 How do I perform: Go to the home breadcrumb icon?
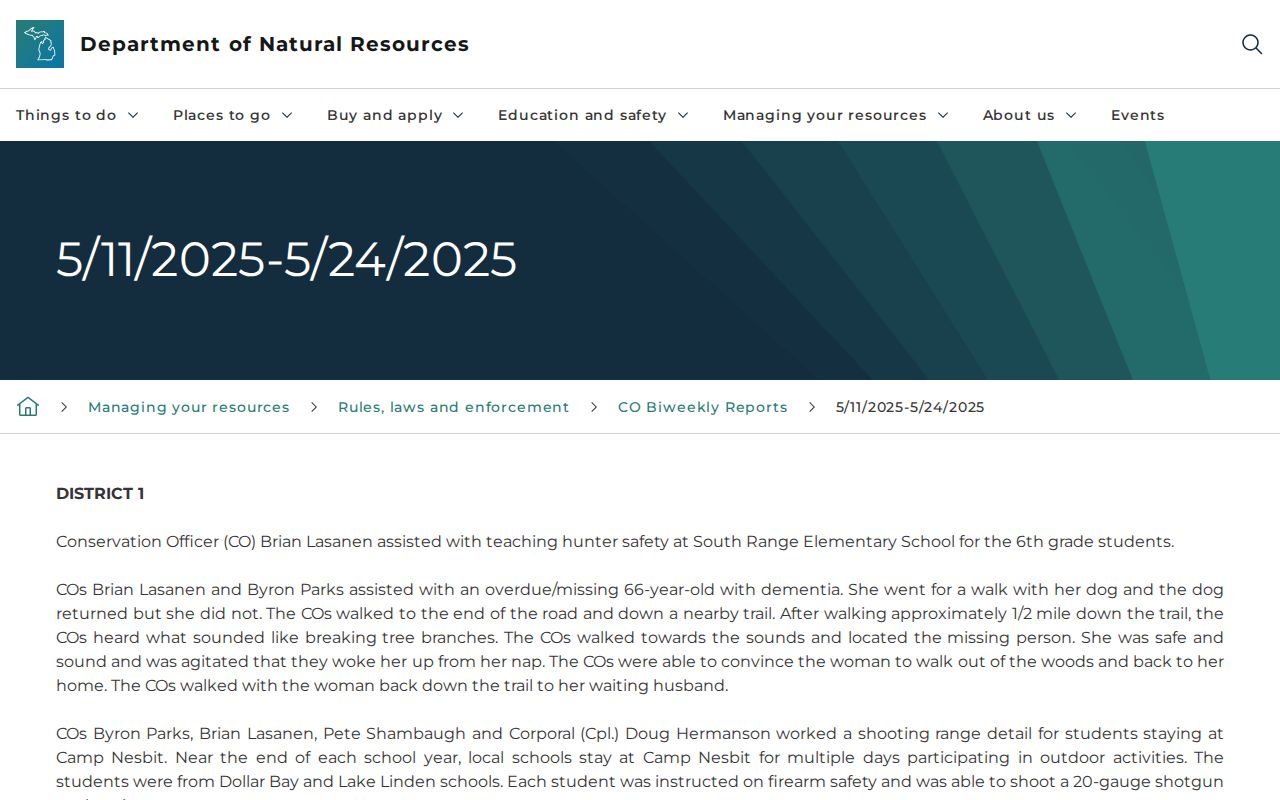coord(28,407)
